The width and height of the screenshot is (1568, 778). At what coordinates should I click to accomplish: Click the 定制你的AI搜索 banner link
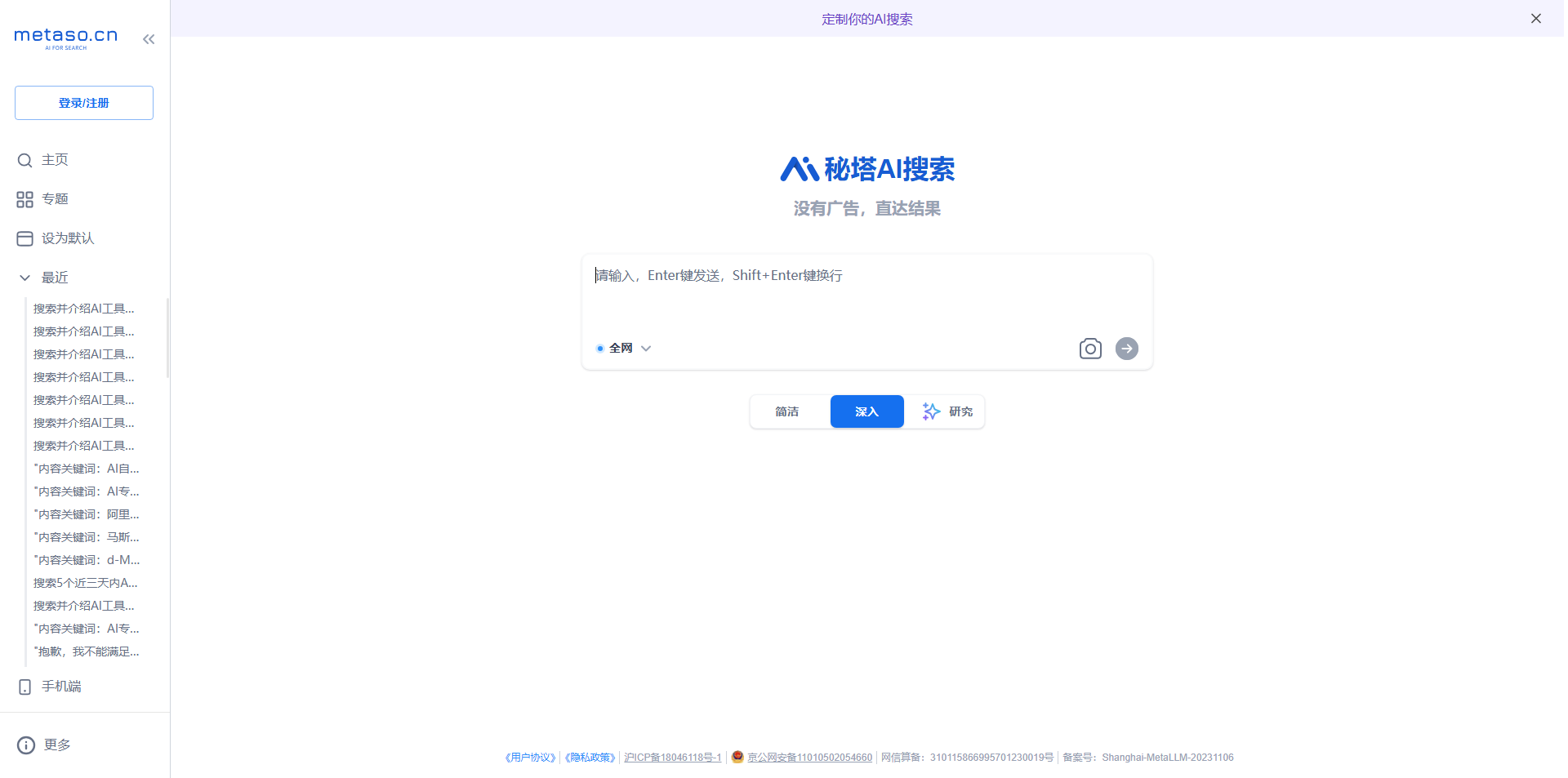point(867,19)
